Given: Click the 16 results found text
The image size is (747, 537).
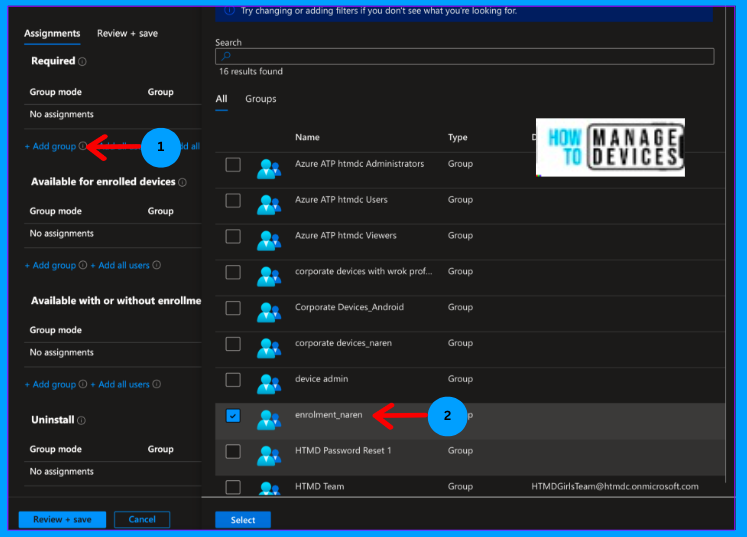Looking at the screenshot, I should click(251, 71).
